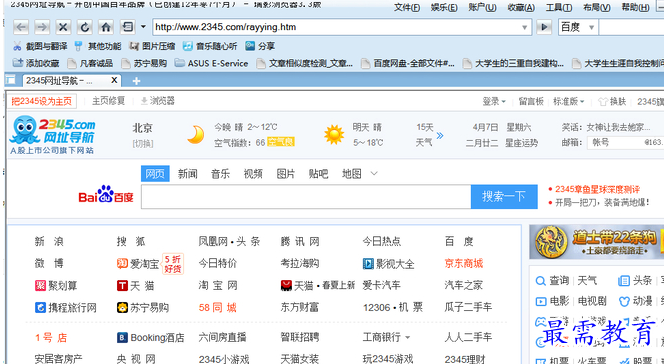Screen dimensions: 664x364
Task: Open the 收藏(A) menu
Action: coord(521,7)
